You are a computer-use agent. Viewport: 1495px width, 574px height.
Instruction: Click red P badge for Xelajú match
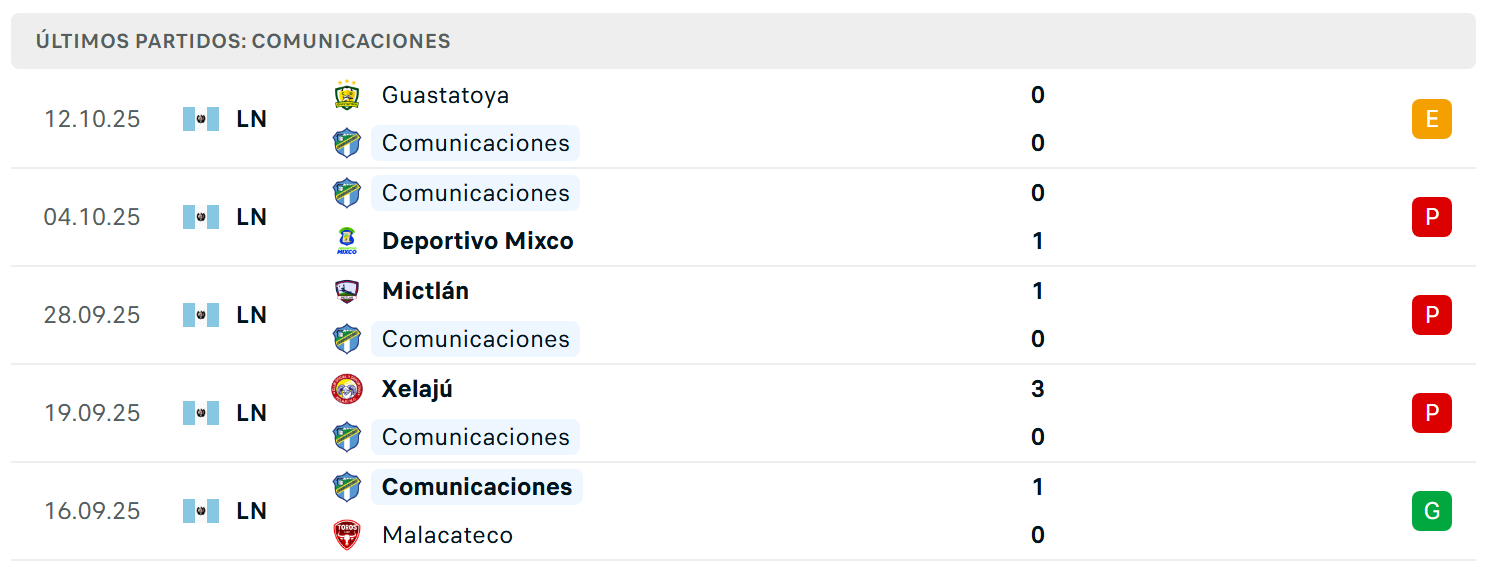pyautogui.click(x=1432, y=413)
